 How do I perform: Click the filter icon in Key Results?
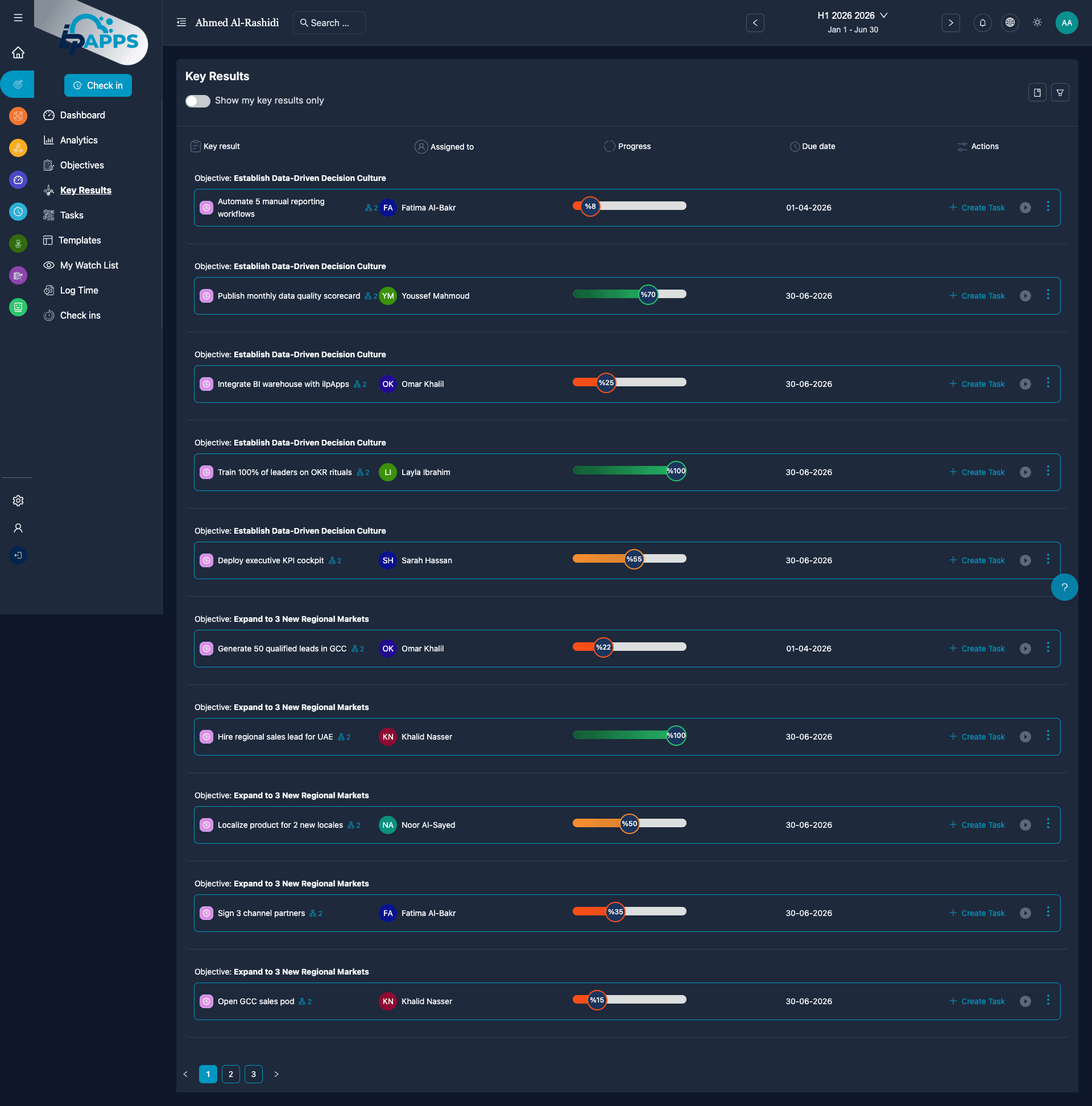click(1060, 93)
